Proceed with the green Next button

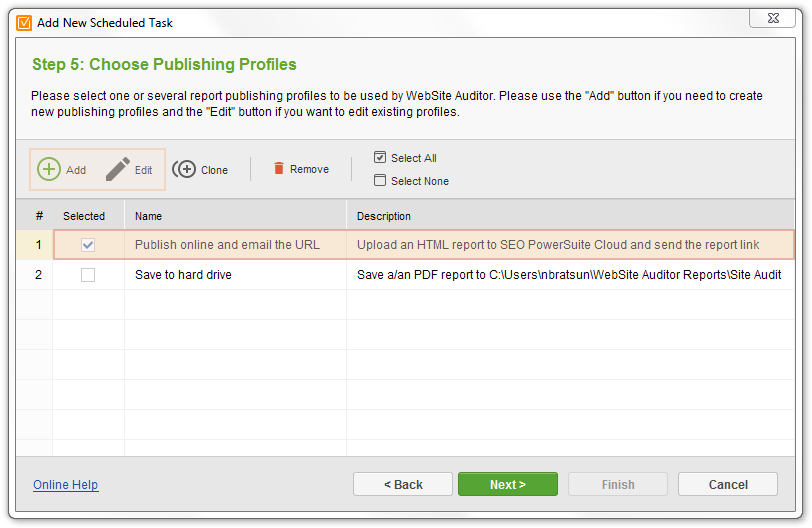(x=508, y=485)
